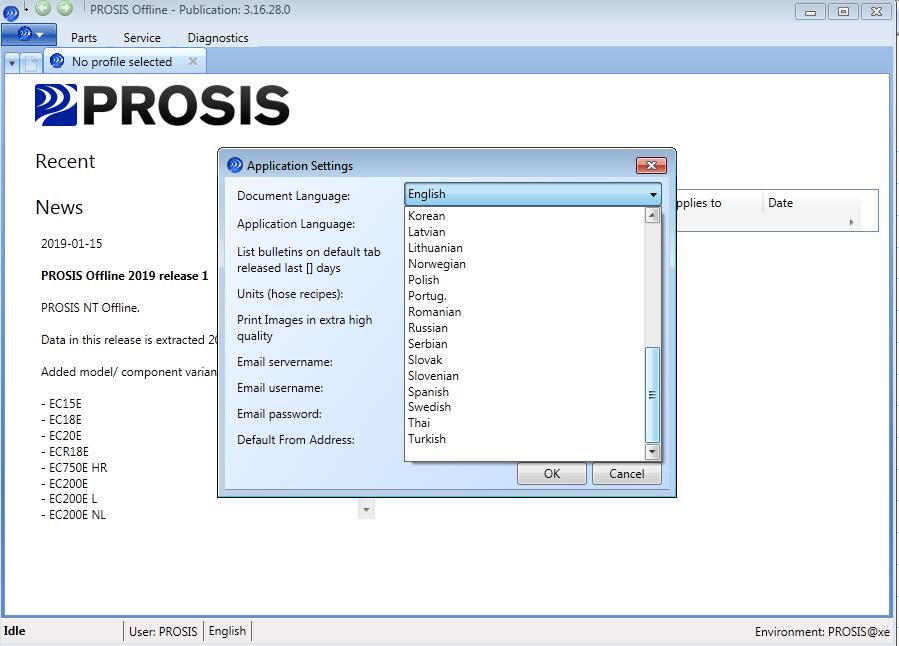Close the 'No profile selected' tab
This screenshot has width=899, height=646.
[x=193, y=61]
